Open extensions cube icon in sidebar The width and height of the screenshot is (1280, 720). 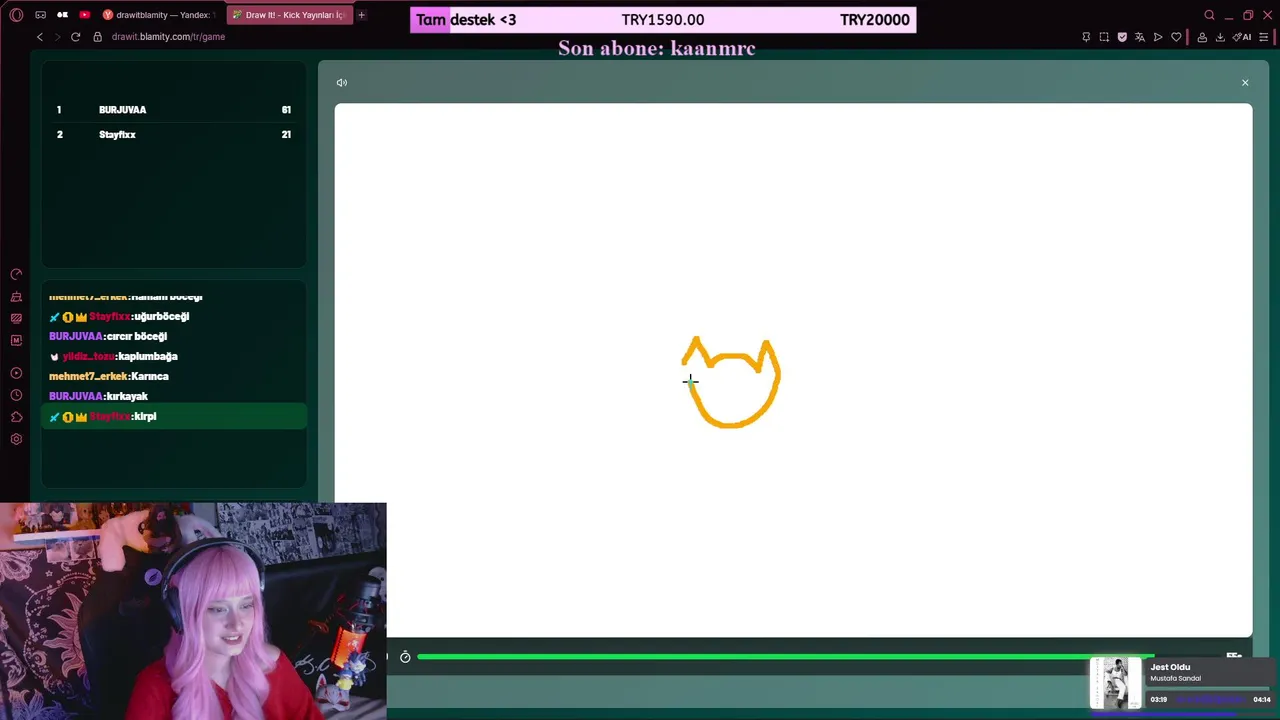coord(16,417)
